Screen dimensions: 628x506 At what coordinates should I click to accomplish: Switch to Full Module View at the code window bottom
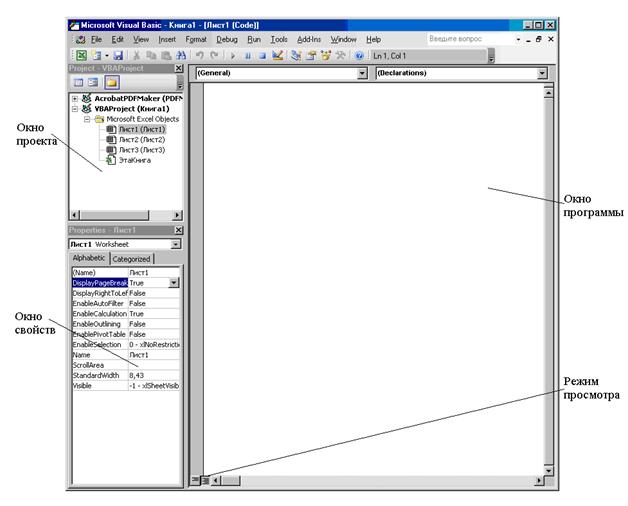pos(205,479)
